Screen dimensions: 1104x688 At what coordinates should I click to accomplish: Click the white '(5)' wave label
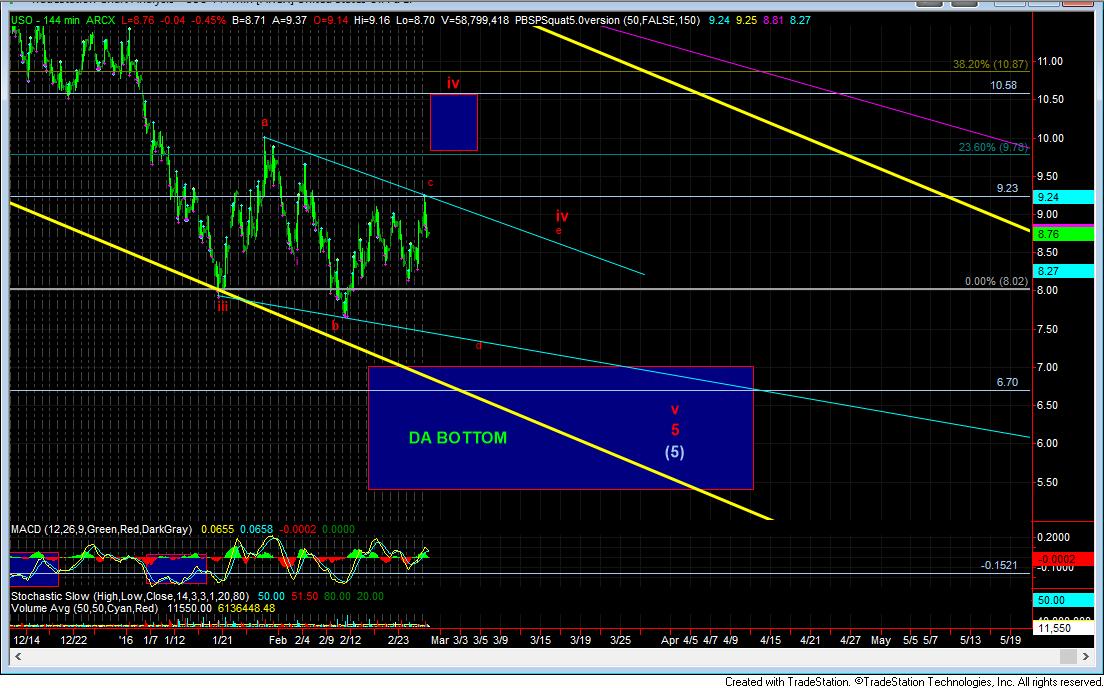point(675,452)
